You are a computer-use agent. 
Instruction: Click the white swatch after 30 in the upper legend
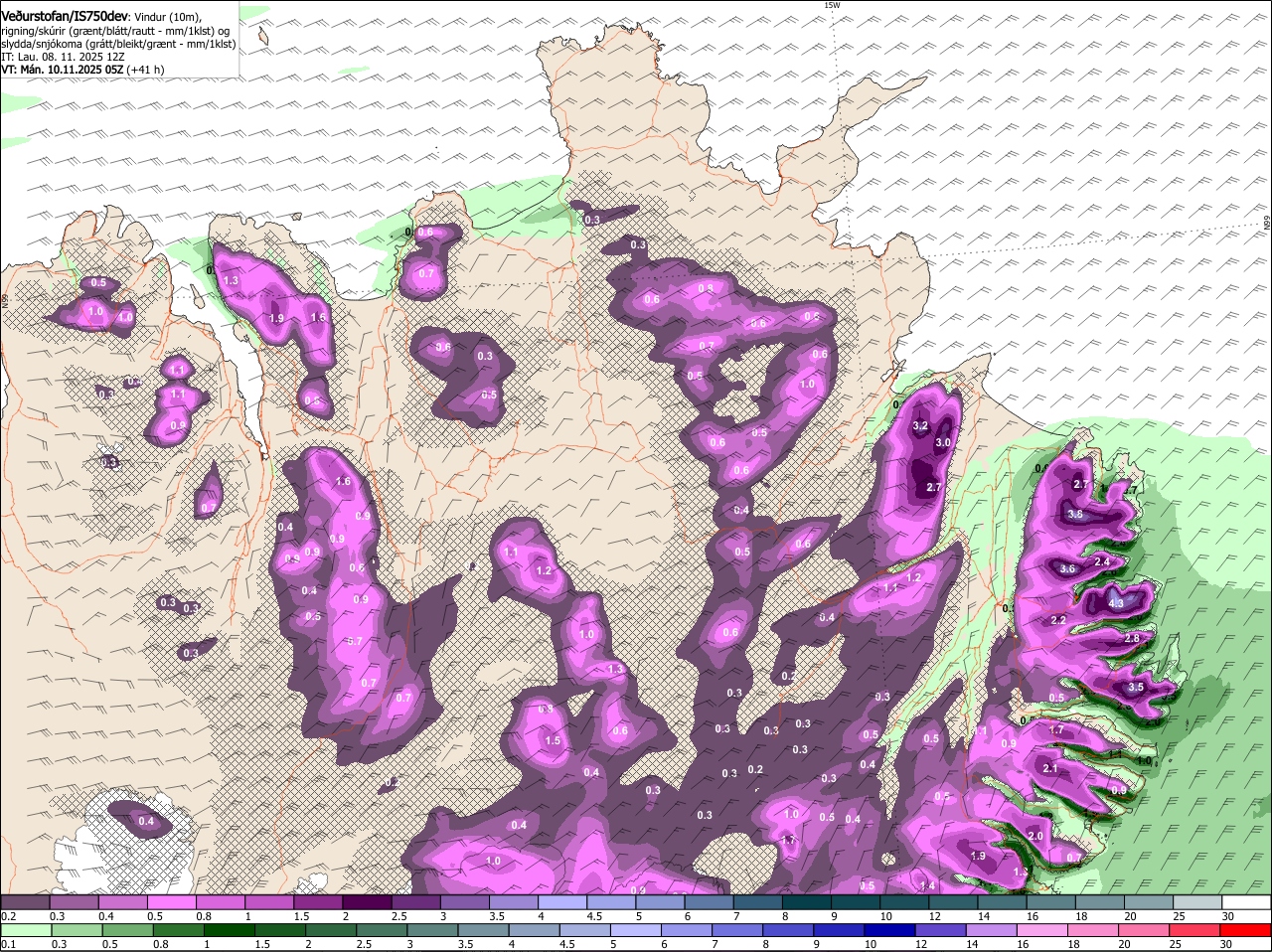coord(1247,902)
